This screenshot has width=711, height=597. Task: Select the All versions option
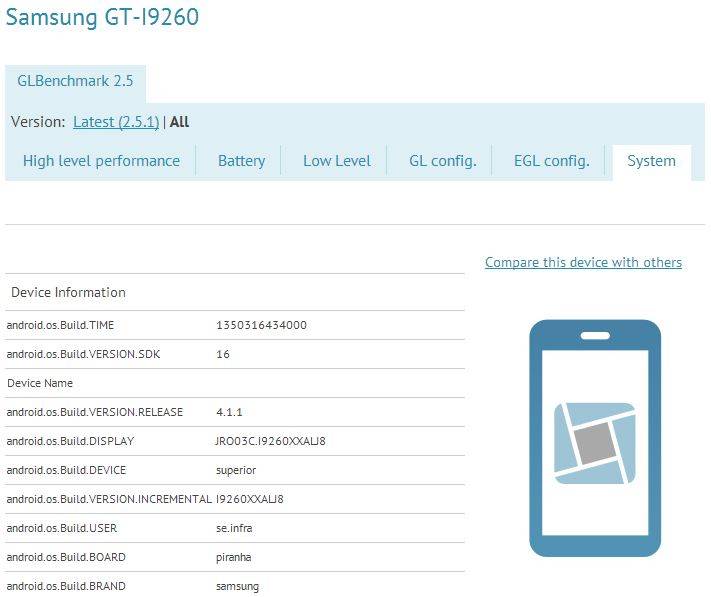pos(179,122)
